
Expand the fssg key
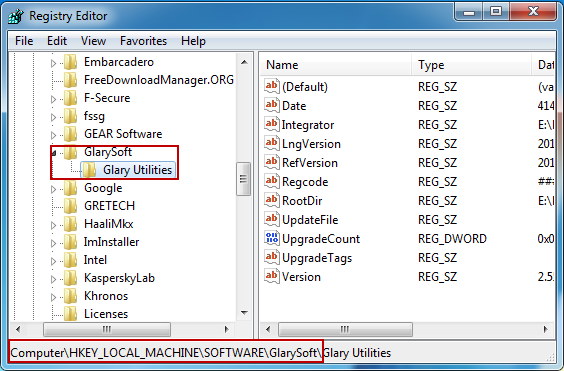(x=54, y=117)
